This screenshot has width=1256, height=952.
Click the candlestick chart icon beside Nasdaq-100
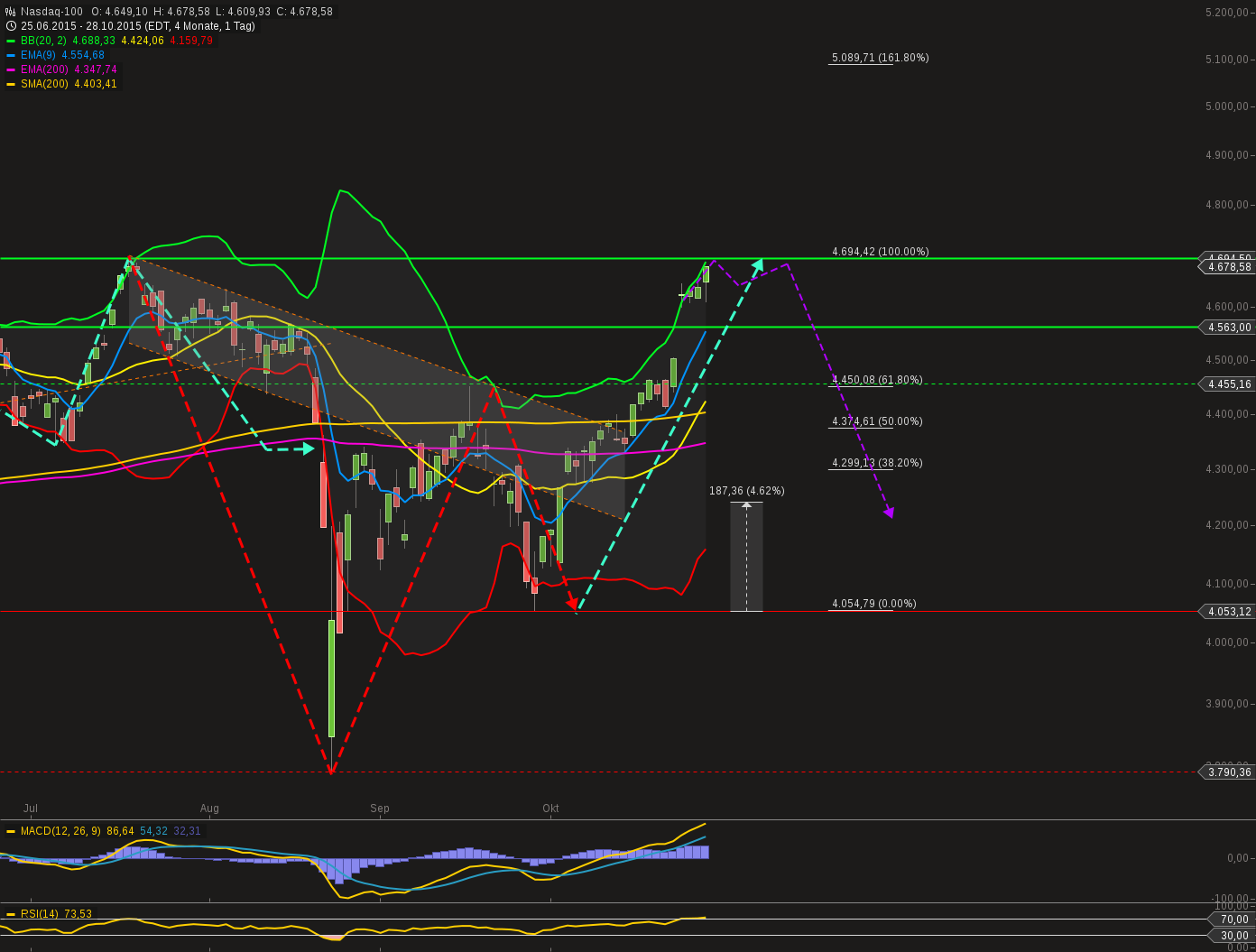click(x=11, y=12)
